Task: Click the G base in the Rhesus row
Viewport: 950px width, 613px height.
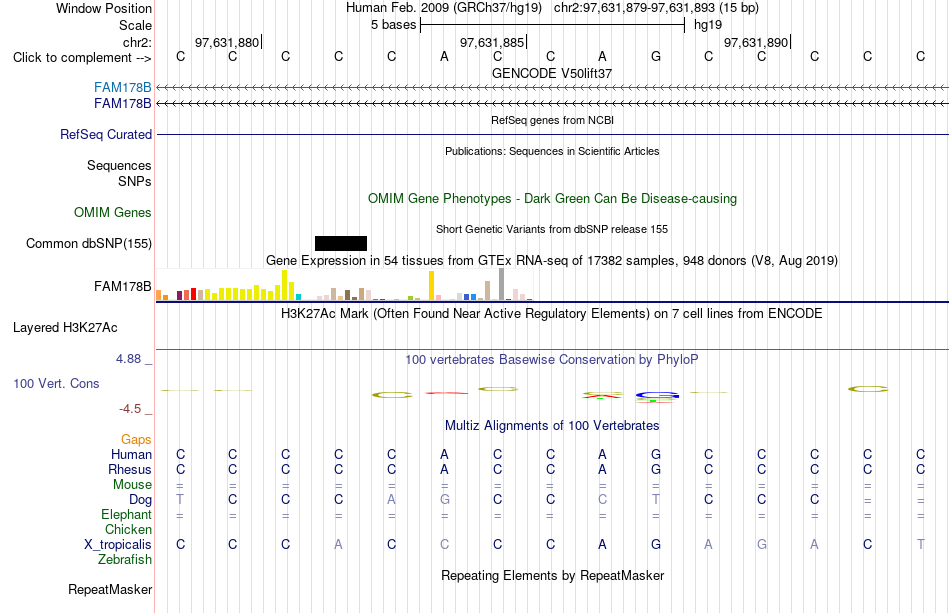Action: tap(656, 469)
